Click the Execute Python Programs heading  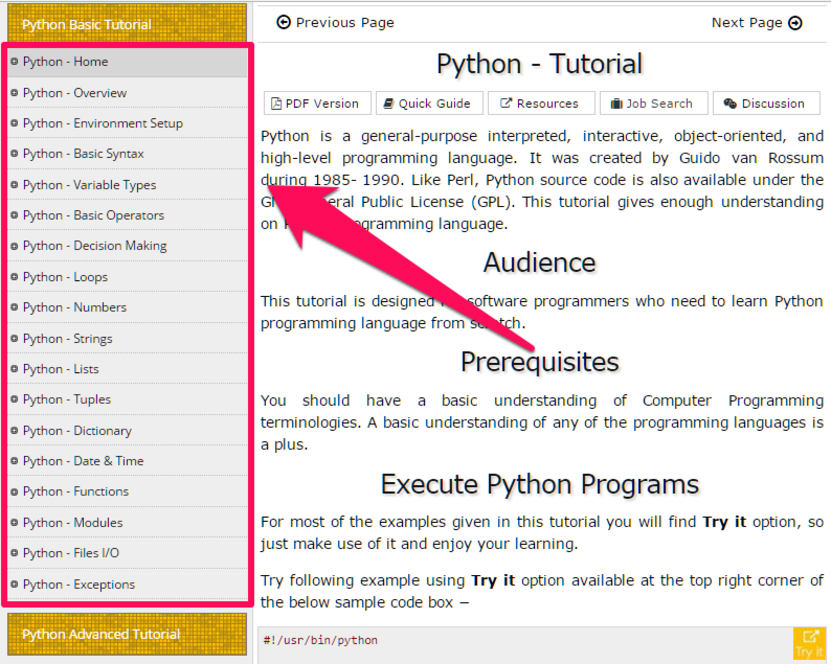click(x=540, y=484)
